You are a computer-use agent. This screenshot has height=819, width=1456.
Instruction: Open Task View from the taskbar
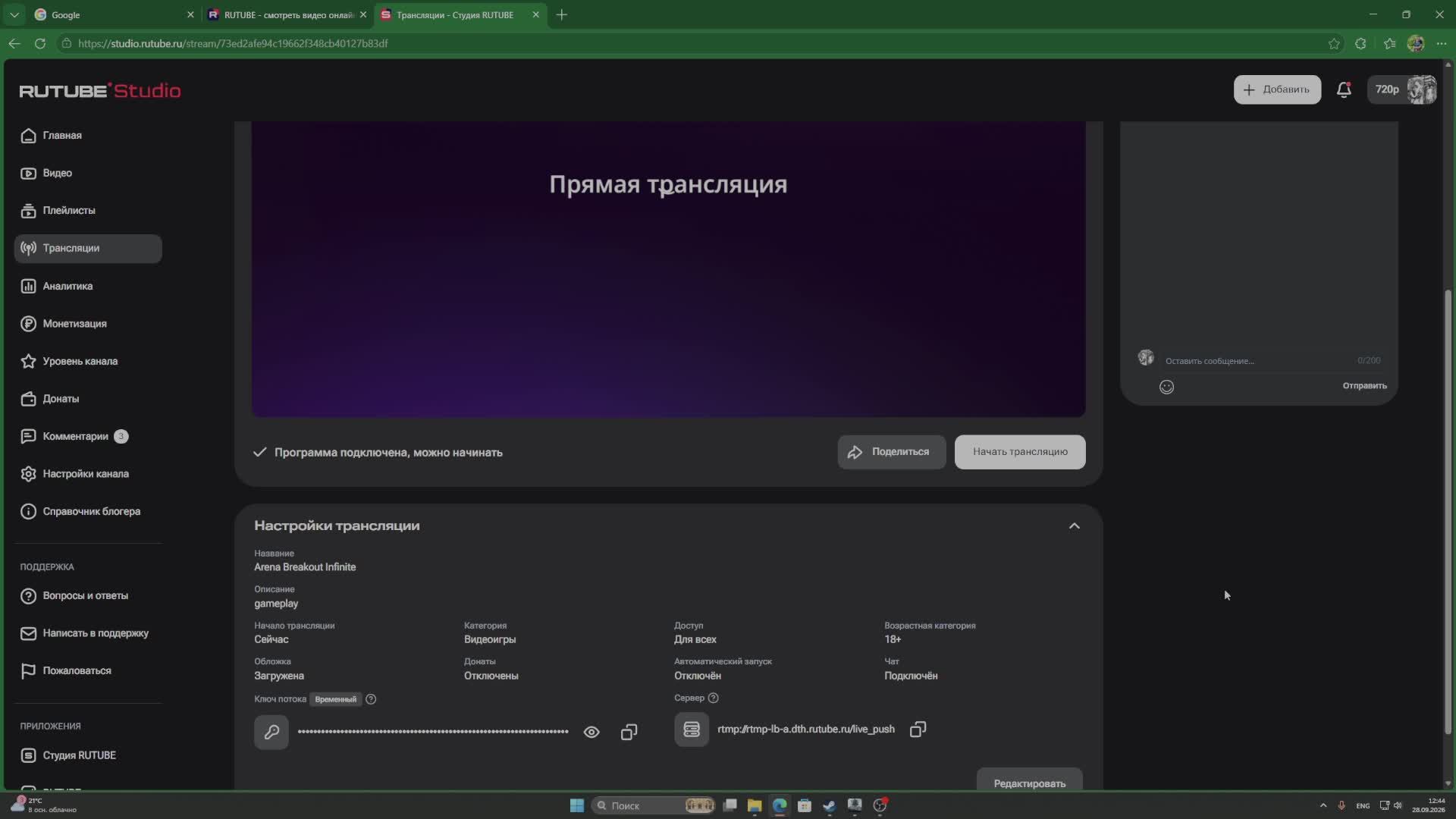tap(730, 805)
